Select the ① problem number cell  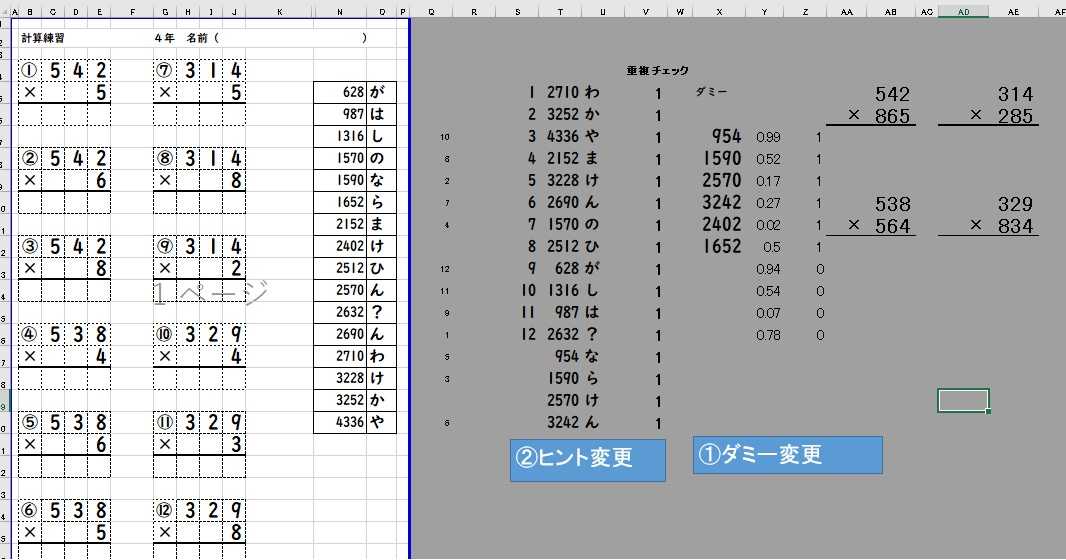30,71
